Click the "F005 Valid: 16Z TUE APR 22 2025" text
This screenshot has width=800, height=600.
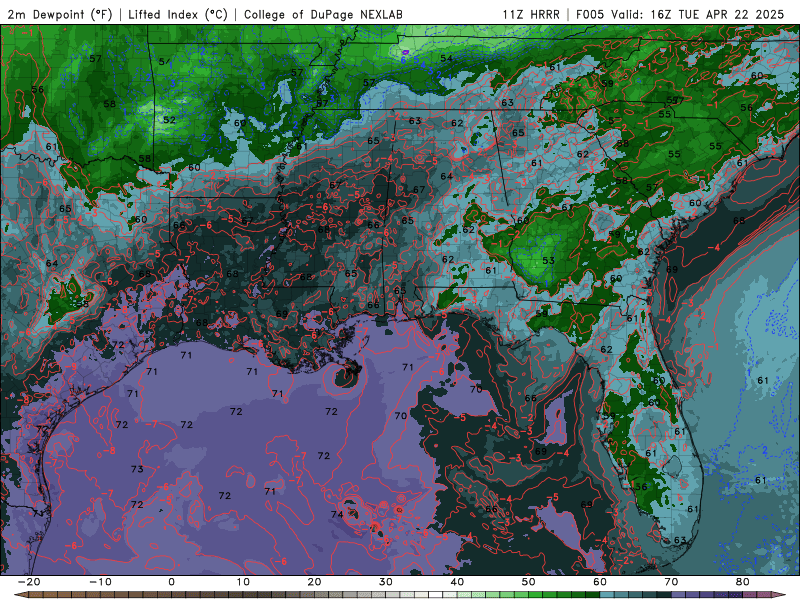[680, 14]
